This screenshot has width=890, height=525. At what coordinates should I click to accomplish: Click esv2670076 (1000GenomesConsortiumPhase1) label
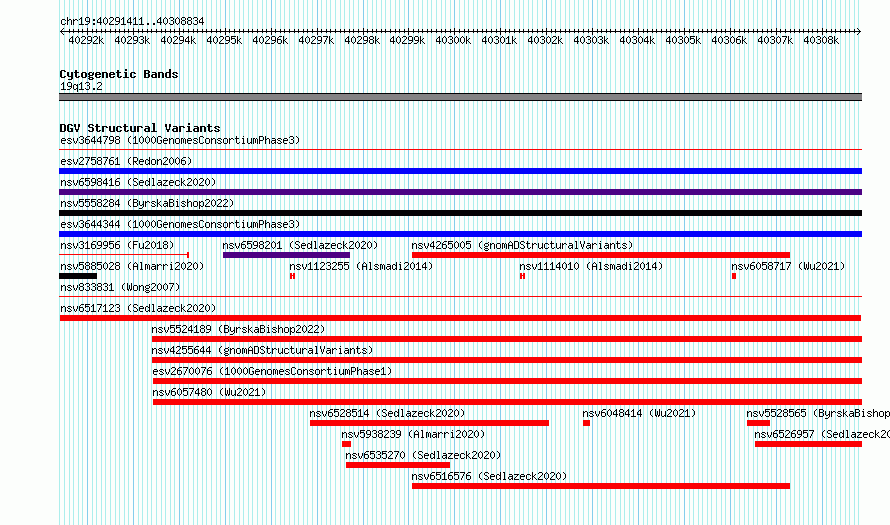272,371
